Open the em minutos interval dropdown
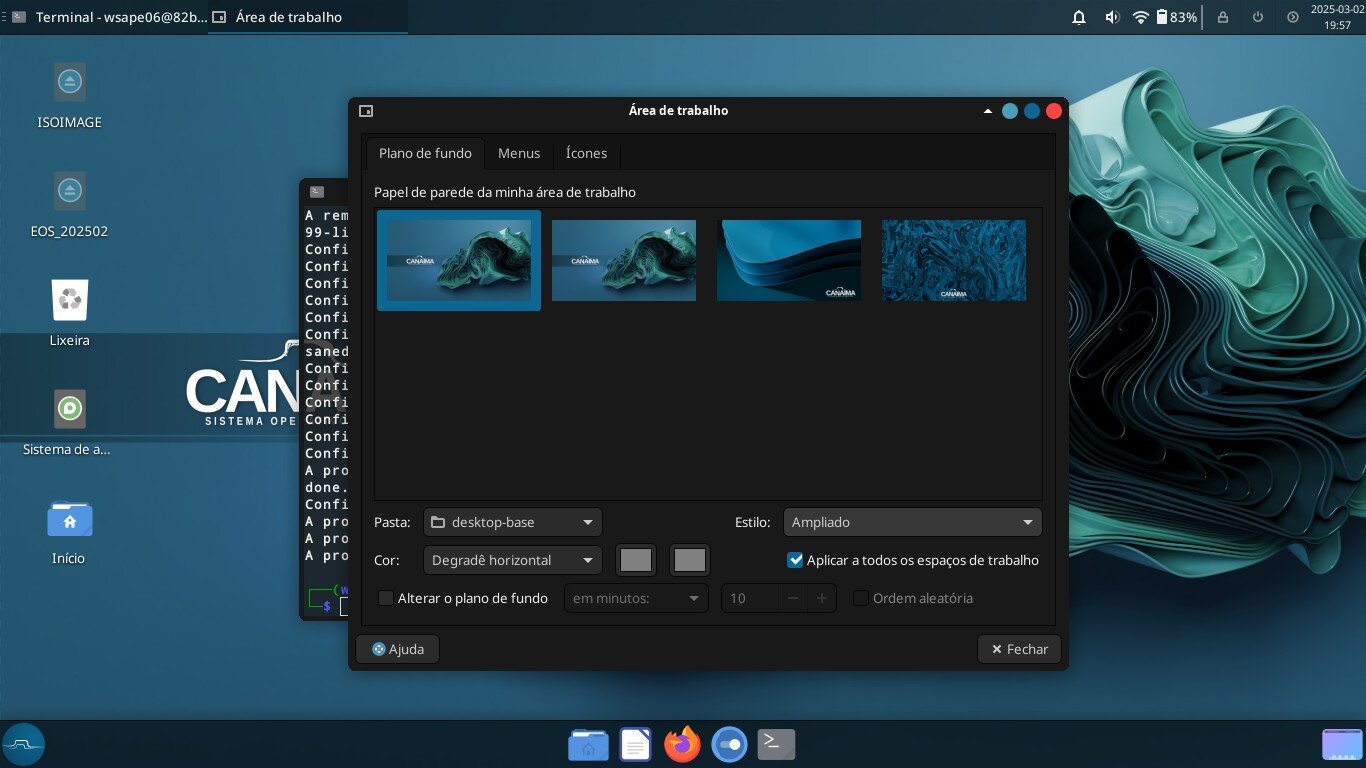The height and width of the screenshot is (768, 1366). [636, 598]
